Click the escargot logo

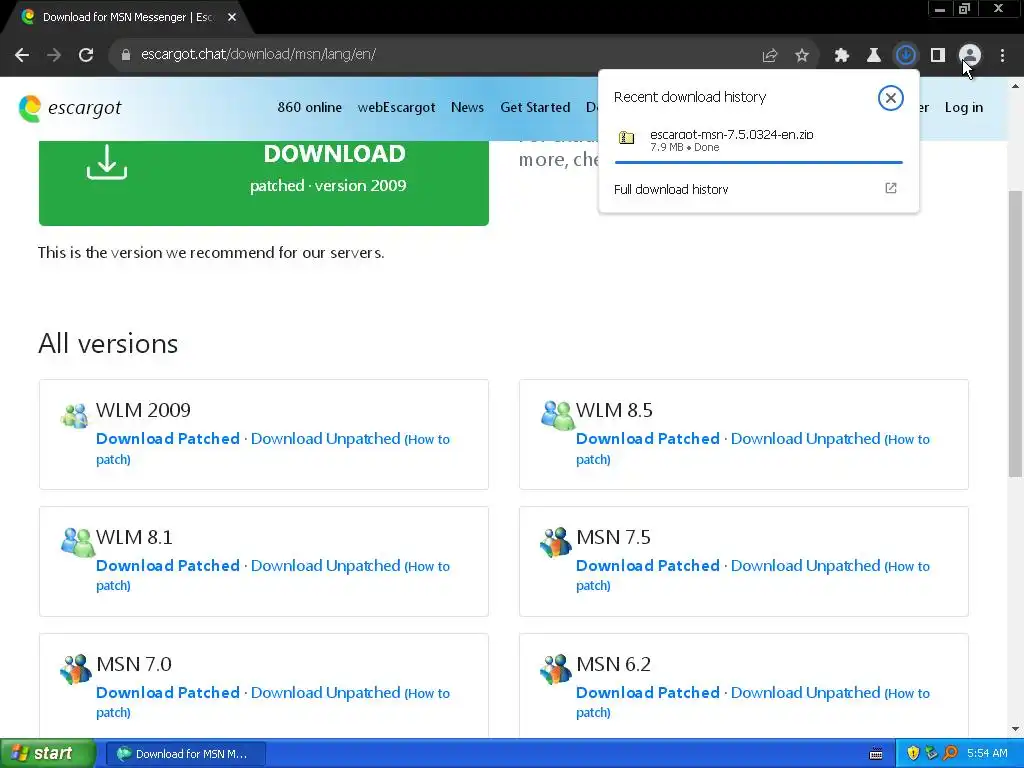pyautogui.click(x=70, y=108)
